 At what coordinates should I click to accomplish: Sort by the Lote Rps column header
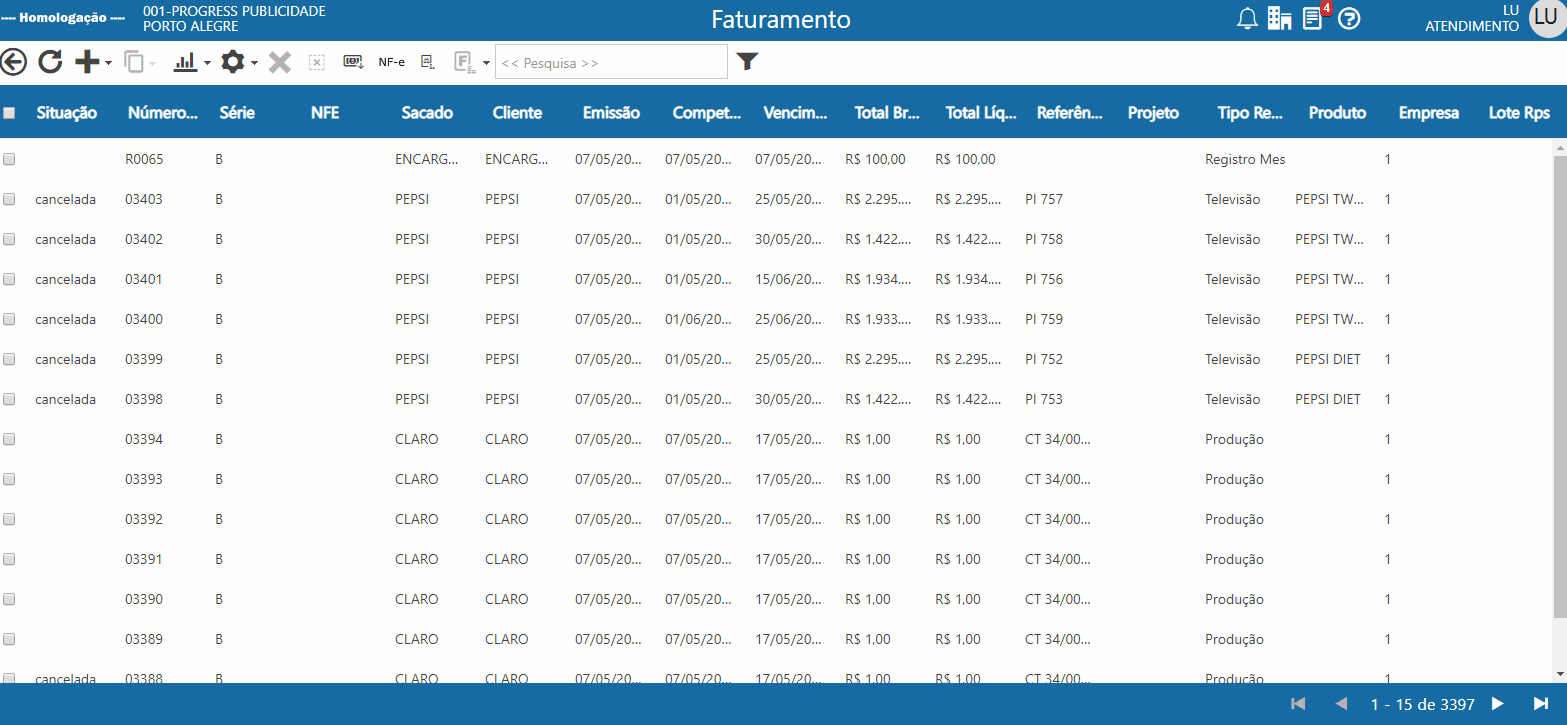pos(1519,113)
